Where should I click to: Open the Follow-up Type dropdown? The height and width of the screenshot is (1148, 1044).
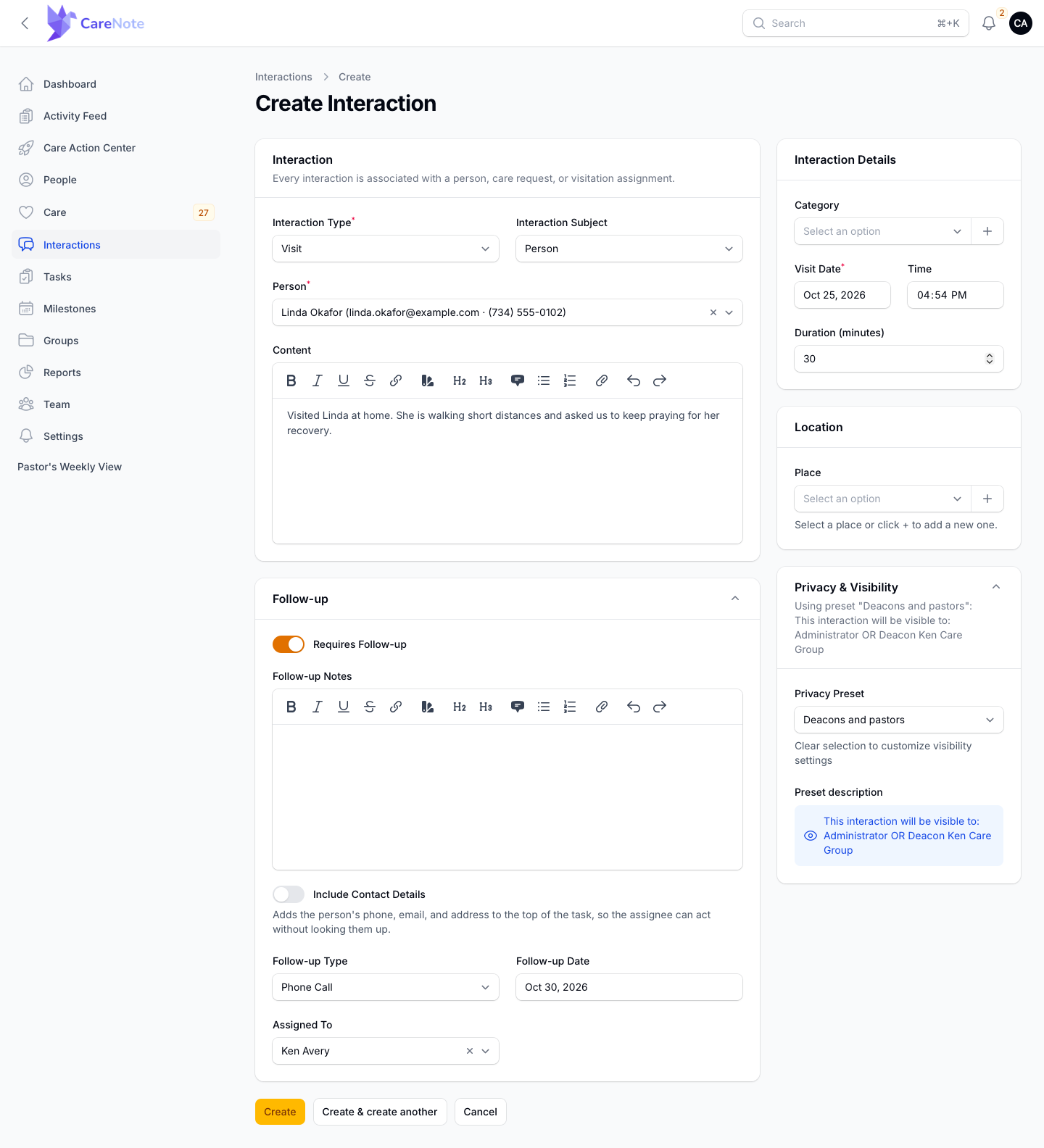386,987
